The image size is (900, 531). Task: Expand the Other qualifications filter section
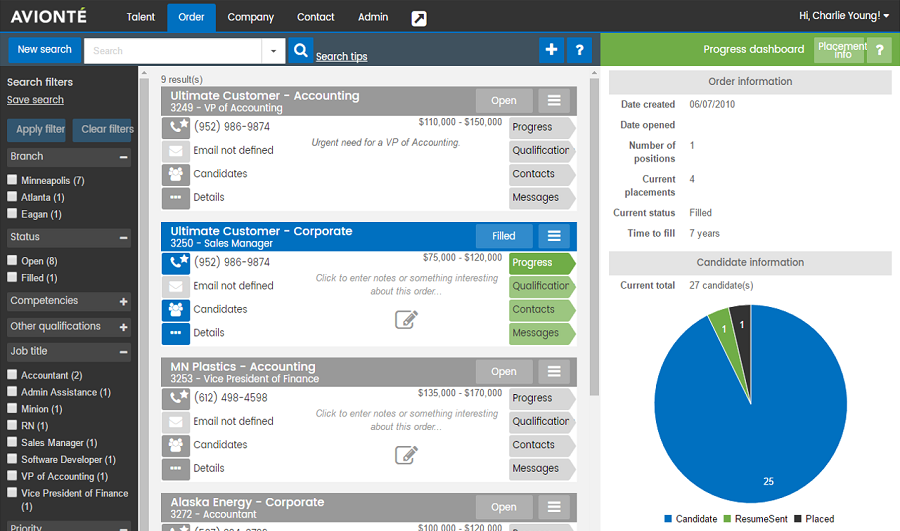(123, 327)
